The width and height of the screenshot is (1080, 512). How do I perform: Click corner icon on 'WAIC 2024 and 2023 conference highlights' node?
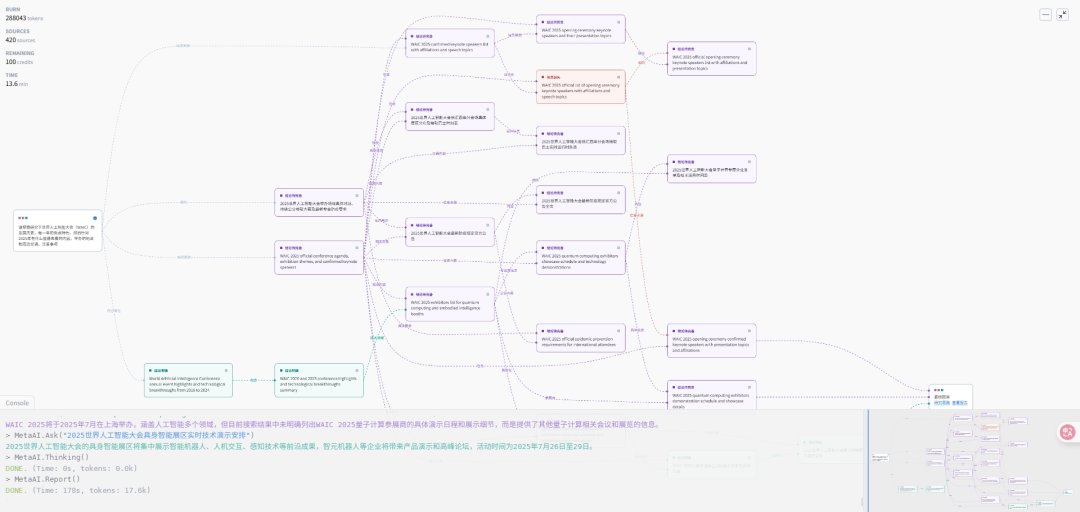coord(357,370)
